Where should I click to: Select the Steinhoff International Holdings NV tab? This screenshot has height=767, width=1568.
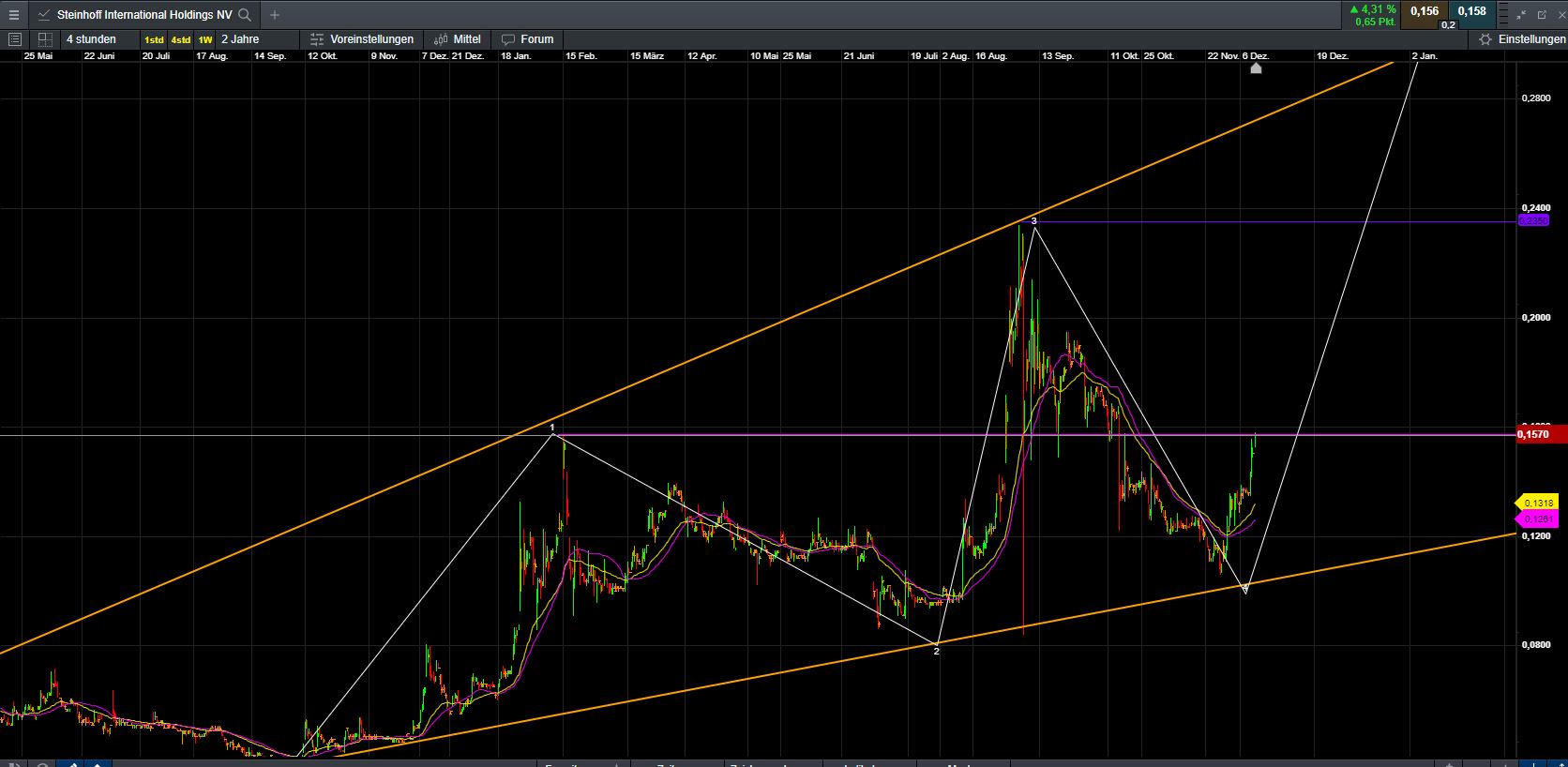point(144,15)
